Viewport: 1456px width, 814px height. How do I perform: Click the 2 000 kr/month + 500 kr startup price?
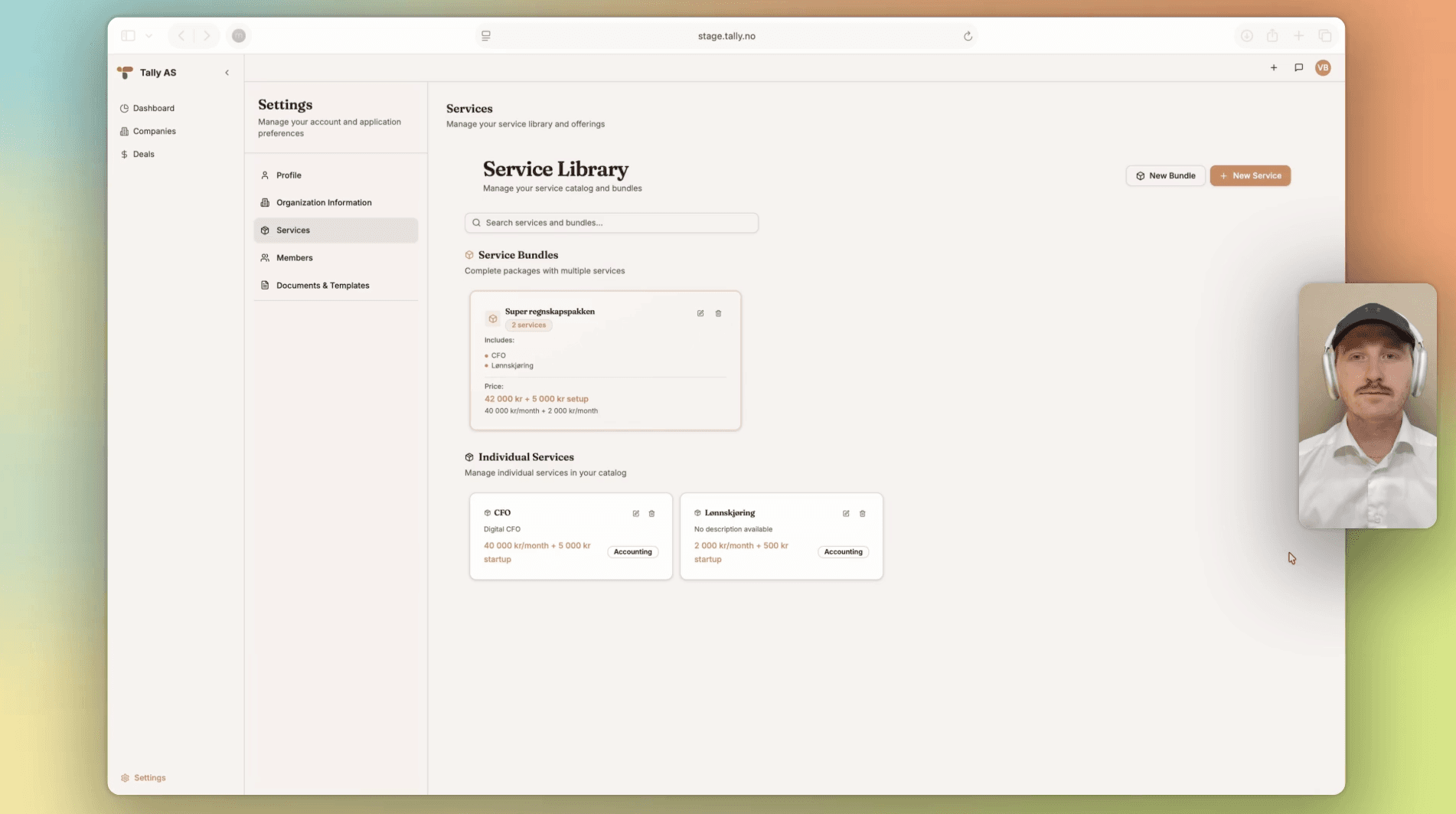pos(741,553)
